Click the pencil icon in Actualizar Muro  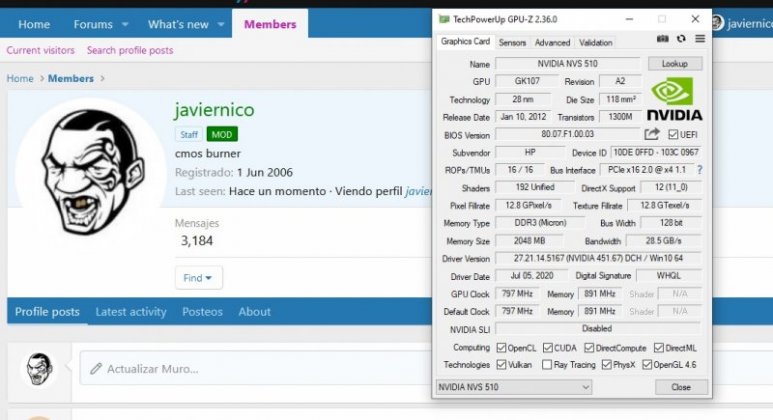pyautogui.click(x=96, y=369)
